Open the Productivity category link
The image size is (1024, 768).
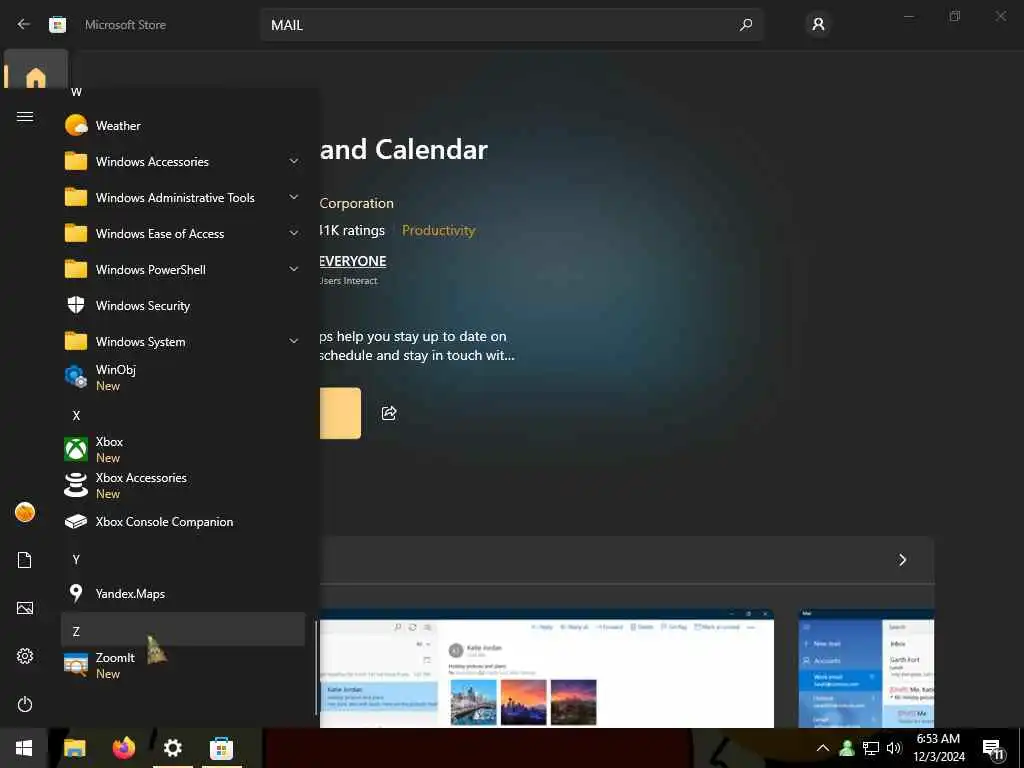click(x=438, y=231)
